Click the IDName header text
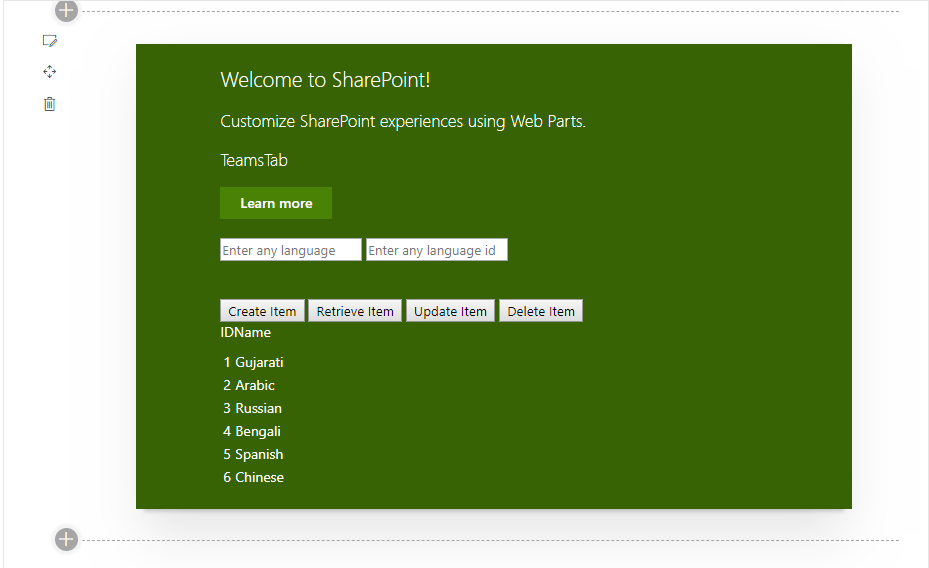The image size is (929, 568). click(x=245, y=332)
